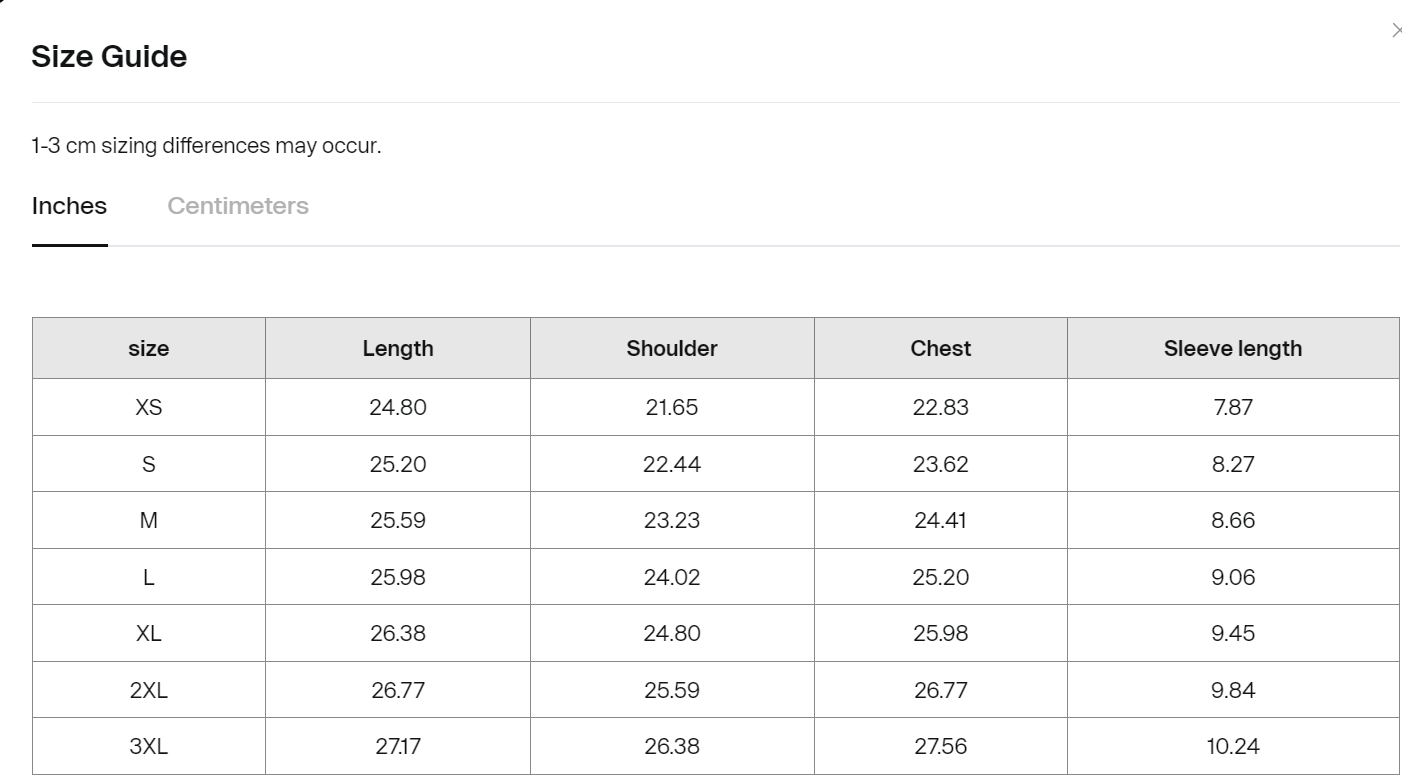Click the XS size row label

[x=148, y=406]
